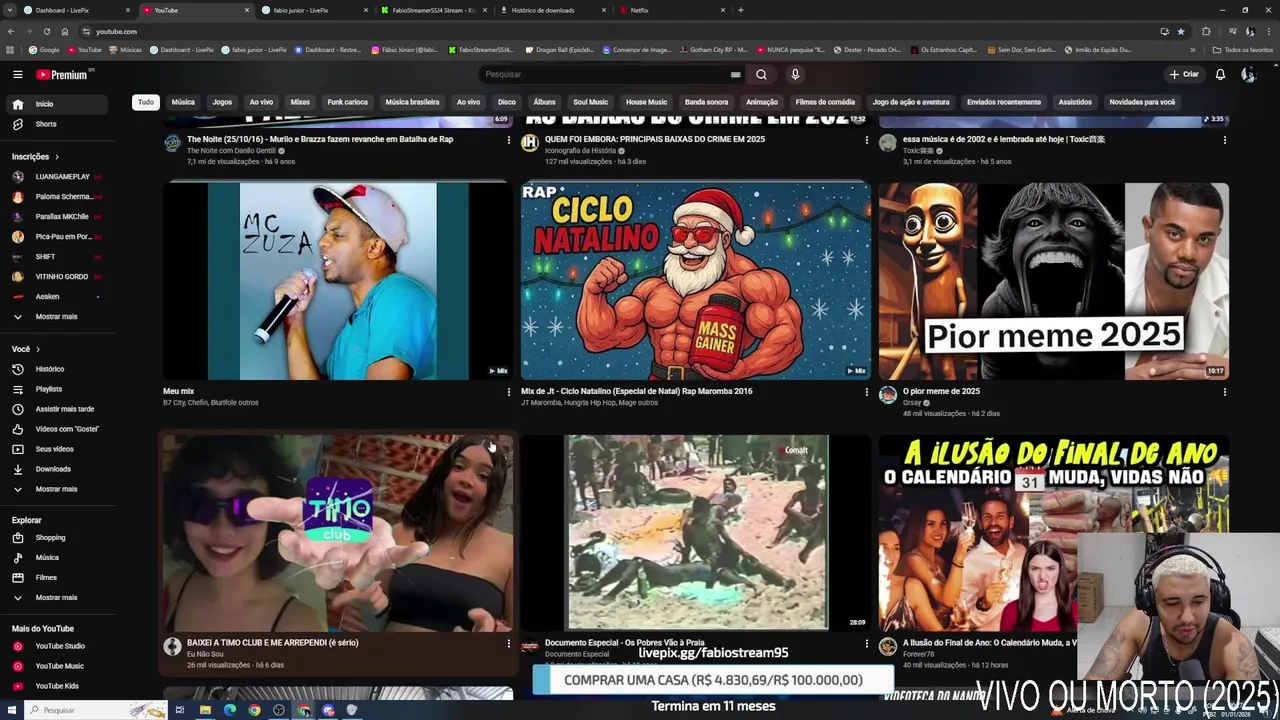Image resolution: width=1280 pixels, height=720 pixels.
Task: Open the account avatar menu
Action: point(1248,74)
